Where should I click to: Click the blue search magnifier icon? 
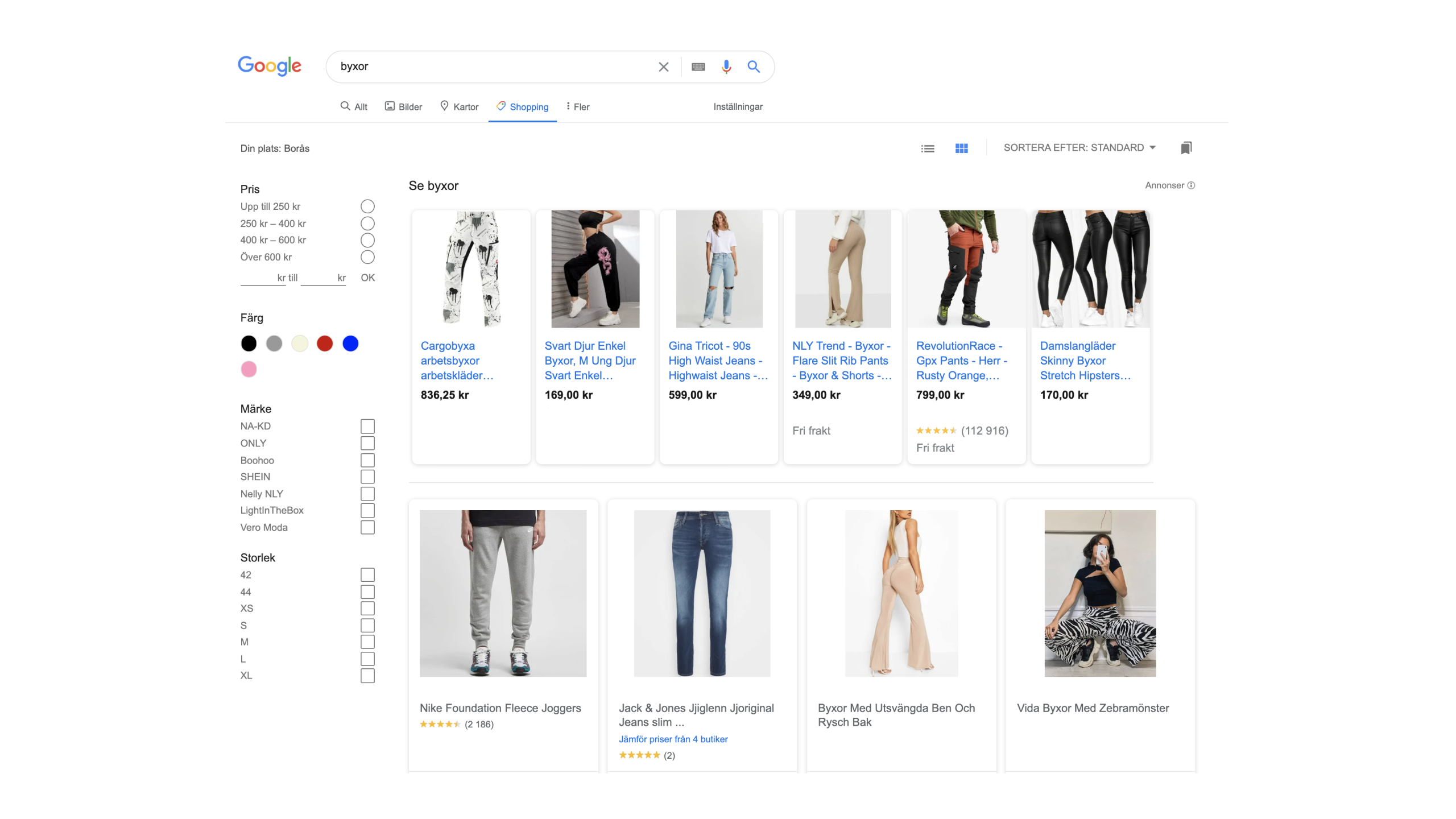pyautogui.click(x=754, y=67)
